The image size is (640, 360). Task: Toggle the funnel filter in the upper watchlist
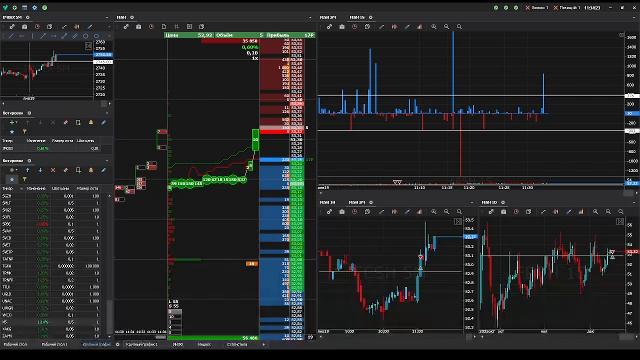click(x=24, y=131)
